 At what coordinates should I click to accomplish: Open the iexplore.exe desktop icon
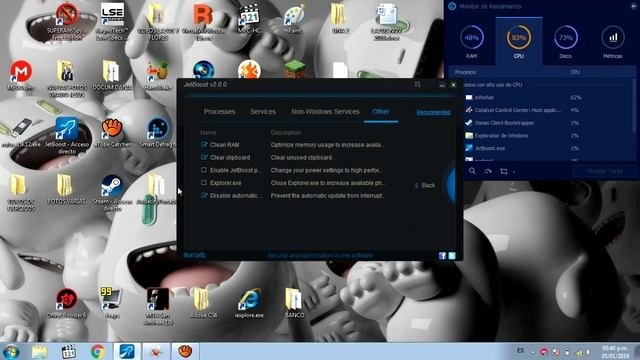tap(249, 303)
